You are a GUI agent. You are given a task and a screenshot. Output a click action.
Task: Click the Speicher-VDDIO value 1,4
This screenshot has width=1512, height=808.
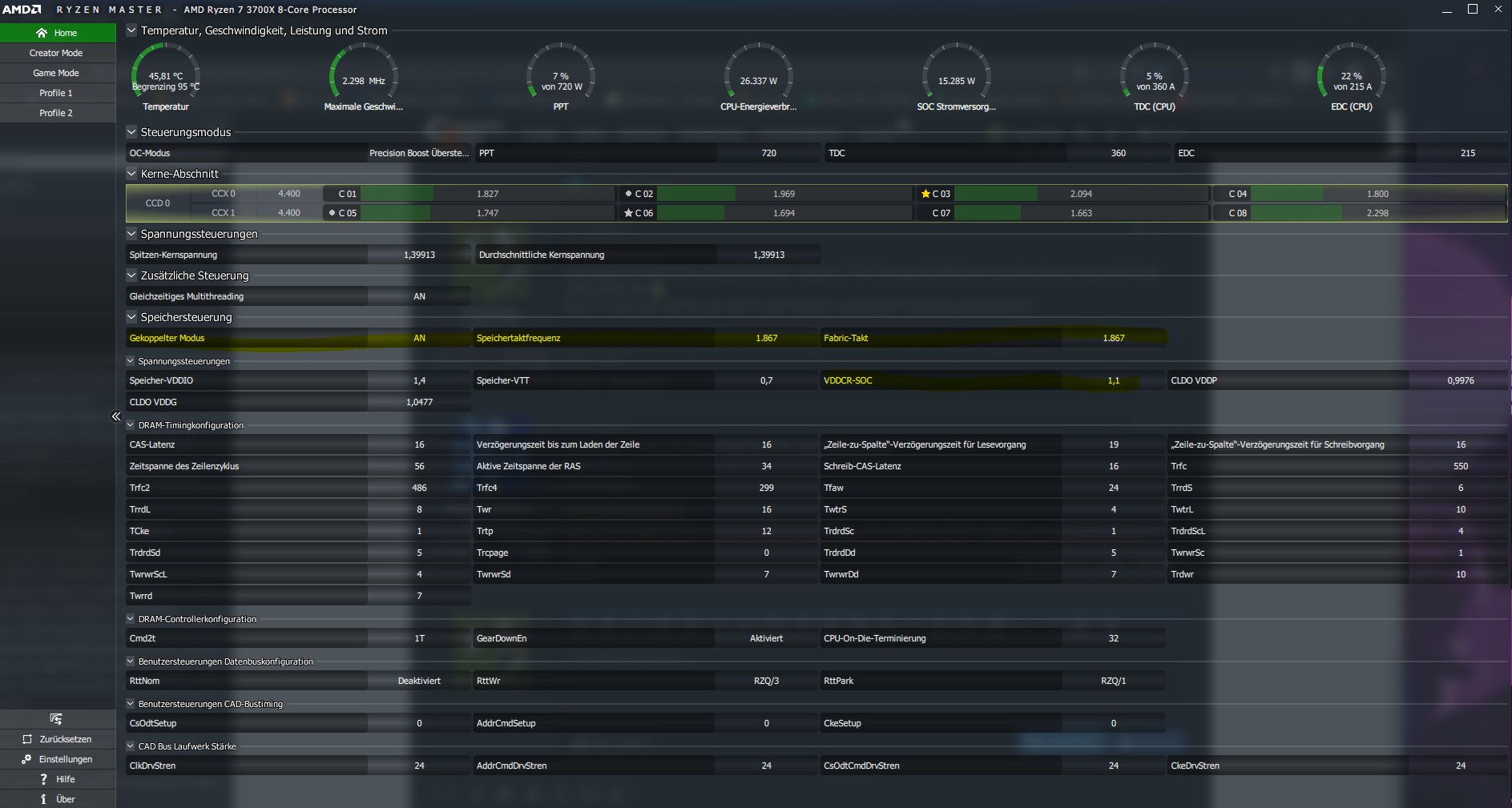tap(419, 380)
